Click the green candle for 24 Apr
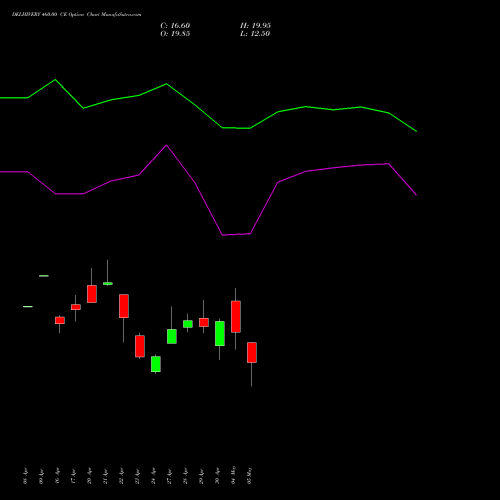 (x=156, y=364)
